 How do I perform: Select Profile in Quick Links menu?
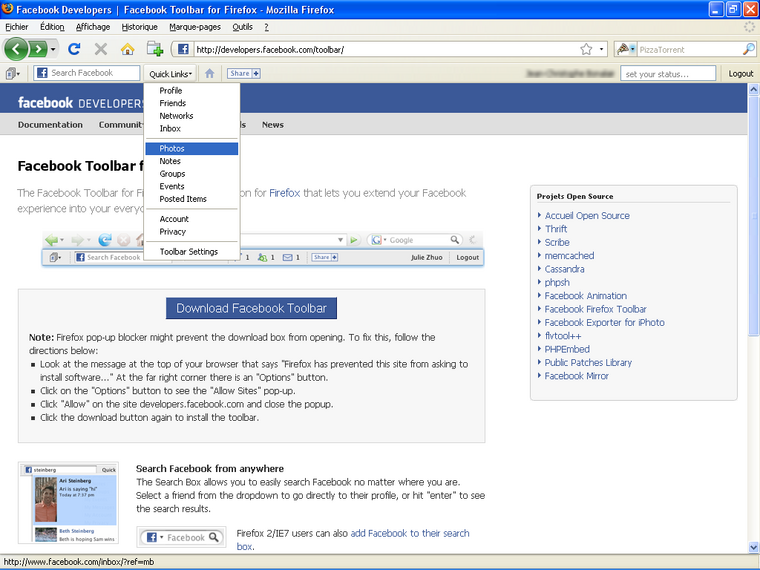coord(191,91)
